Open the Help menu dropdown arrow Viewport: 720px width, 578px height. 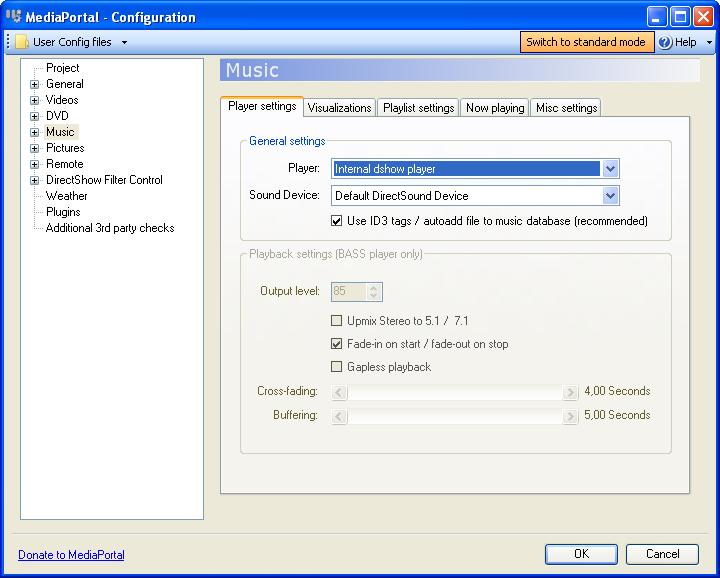(x=709, y=42)
